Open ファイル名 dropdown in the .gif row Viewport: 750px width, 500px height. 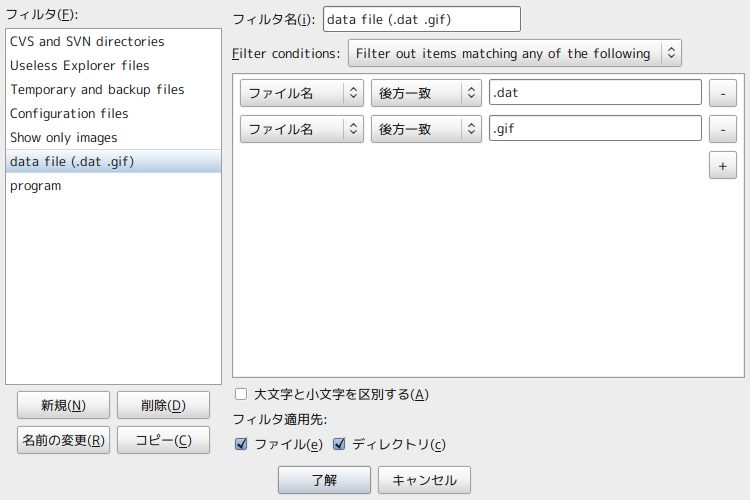(x=301, y=129)
